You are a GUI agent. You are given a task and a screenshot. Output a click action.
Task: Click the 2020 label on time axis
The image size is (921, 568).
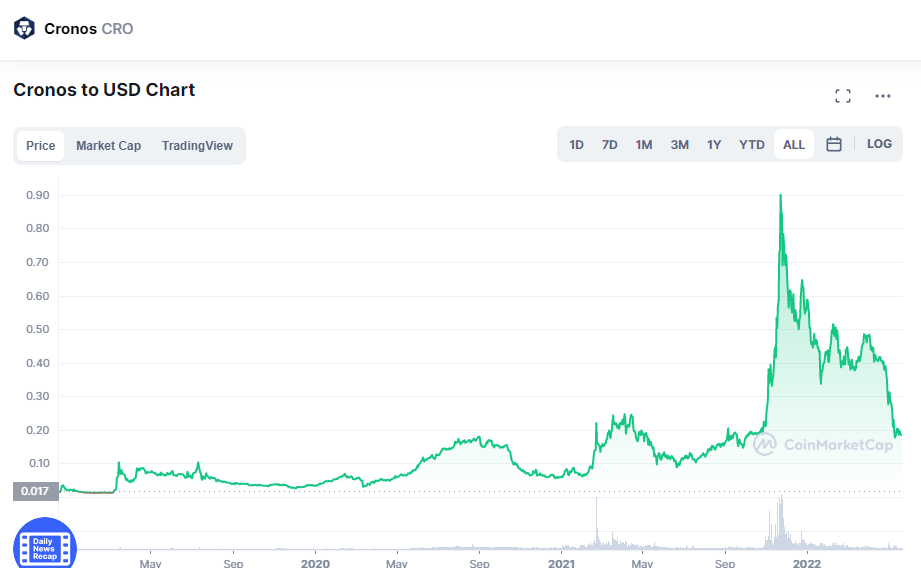pyautogui.click(x=315, y=563)
